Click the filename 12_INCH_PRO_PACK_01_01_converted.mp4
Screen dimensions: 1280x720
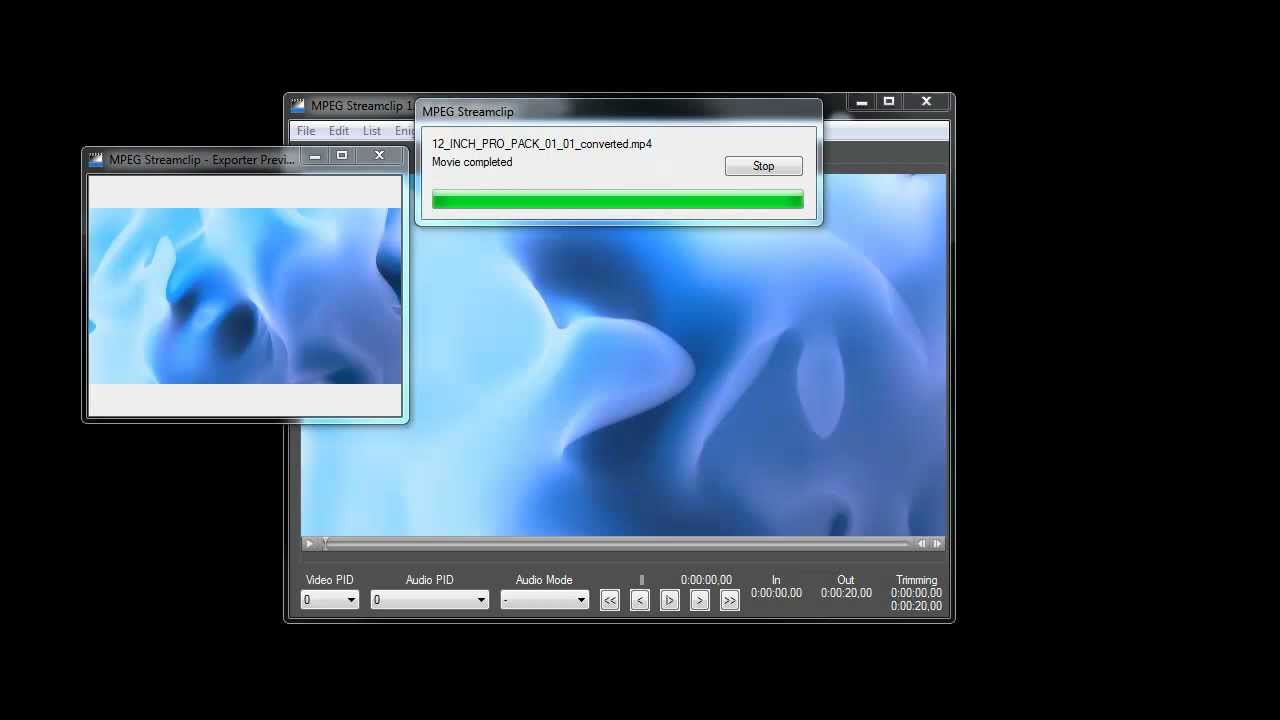[x=542, y=144]
